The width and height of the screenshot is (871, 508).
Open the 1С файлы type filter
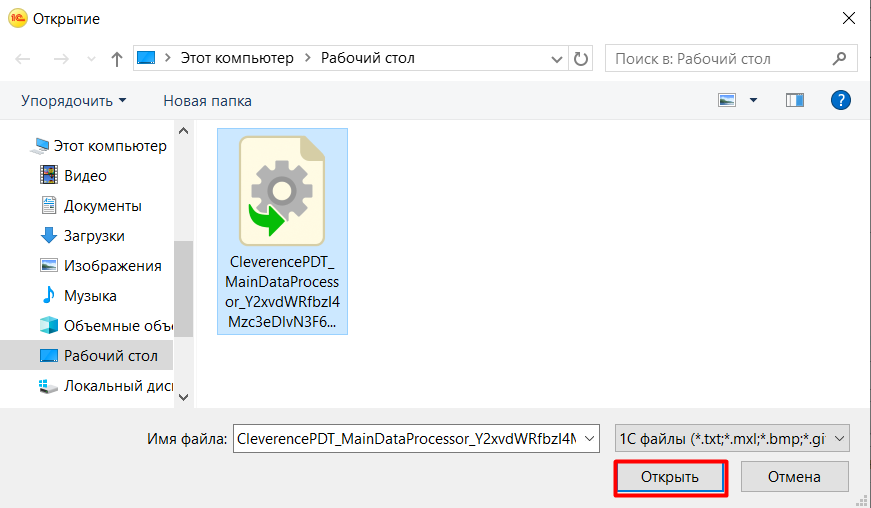(732, 439)
